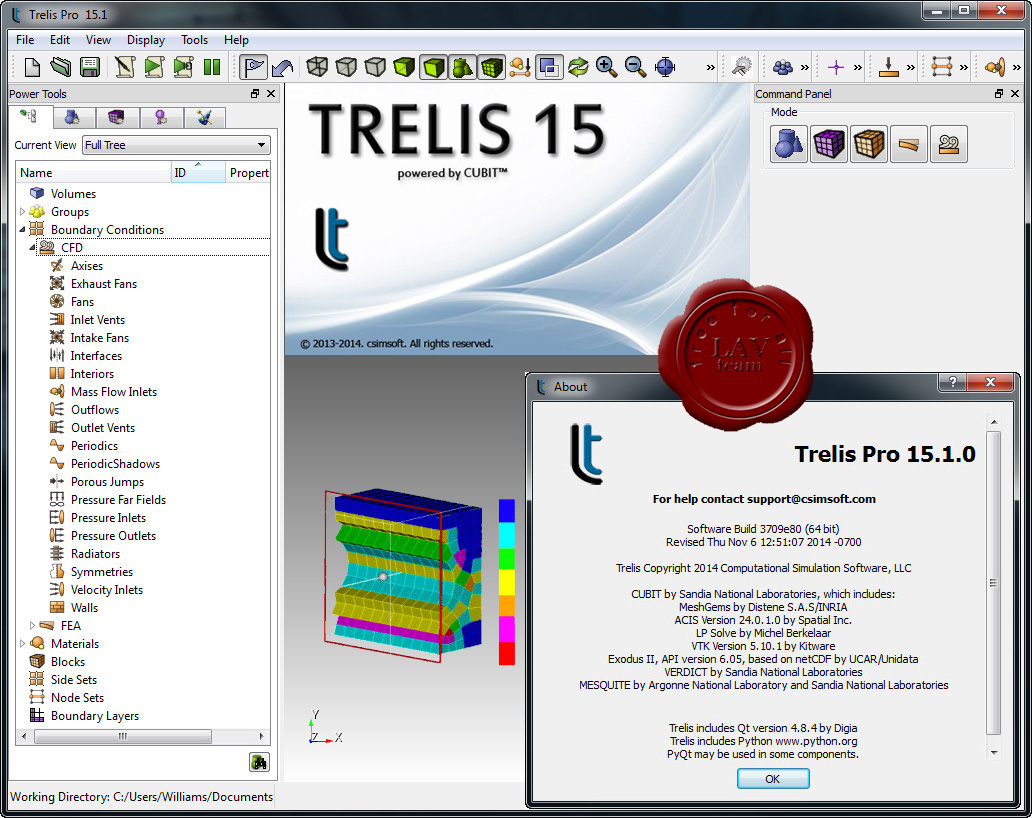Select the Exhaust Fans tree item

[104, 284]
